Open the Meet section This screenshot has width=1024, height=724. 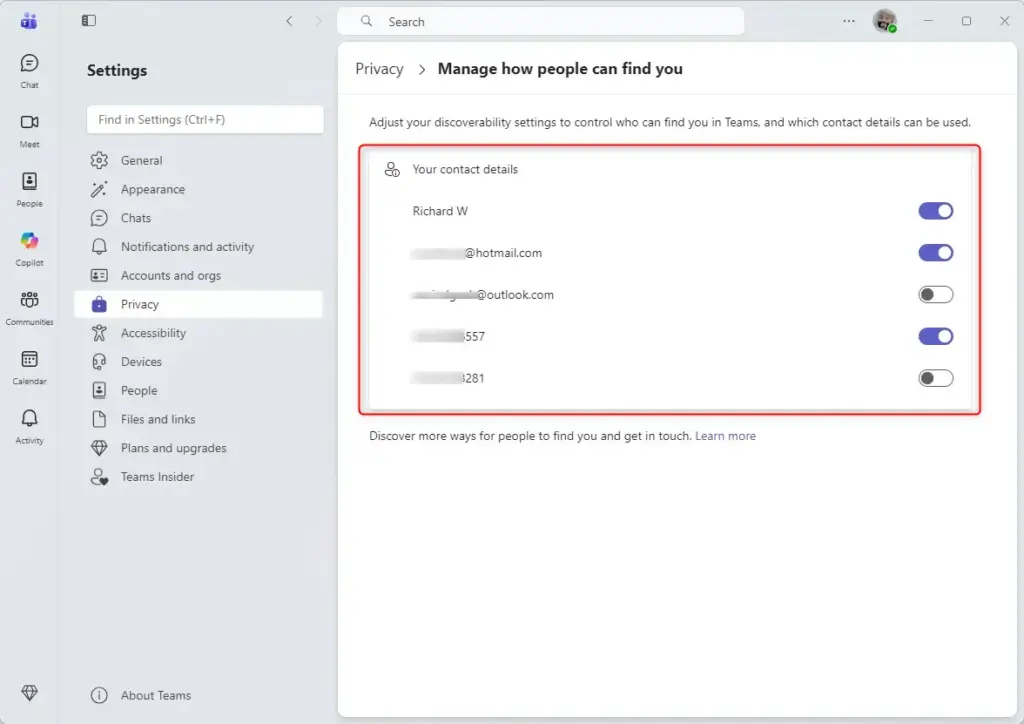coord(29,130)
